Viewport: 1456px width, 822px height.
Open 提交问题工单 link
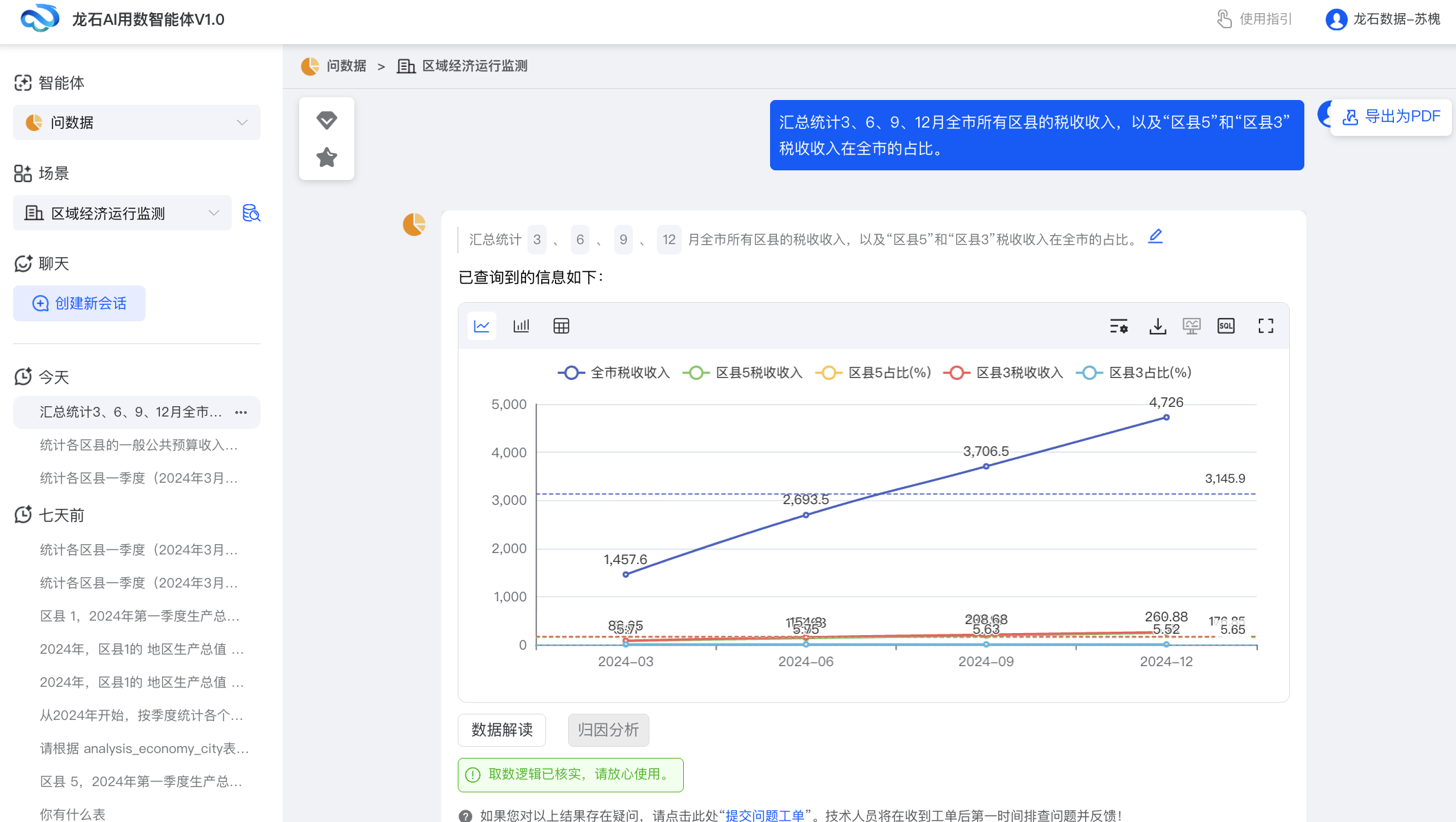click(x=765, y=815)
